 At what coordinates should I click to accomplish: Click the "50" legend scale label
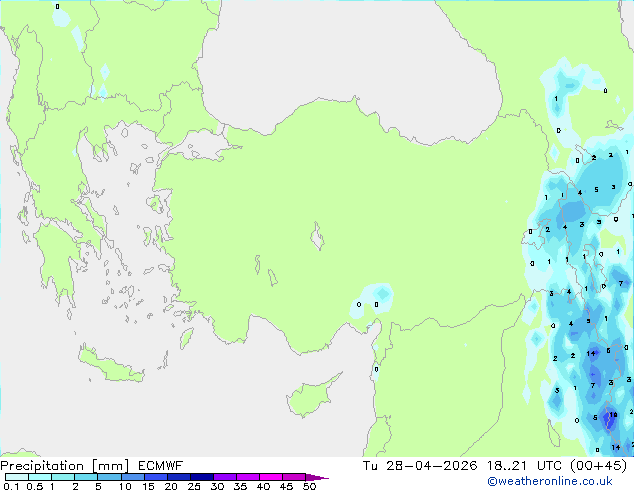click(309, 486)
